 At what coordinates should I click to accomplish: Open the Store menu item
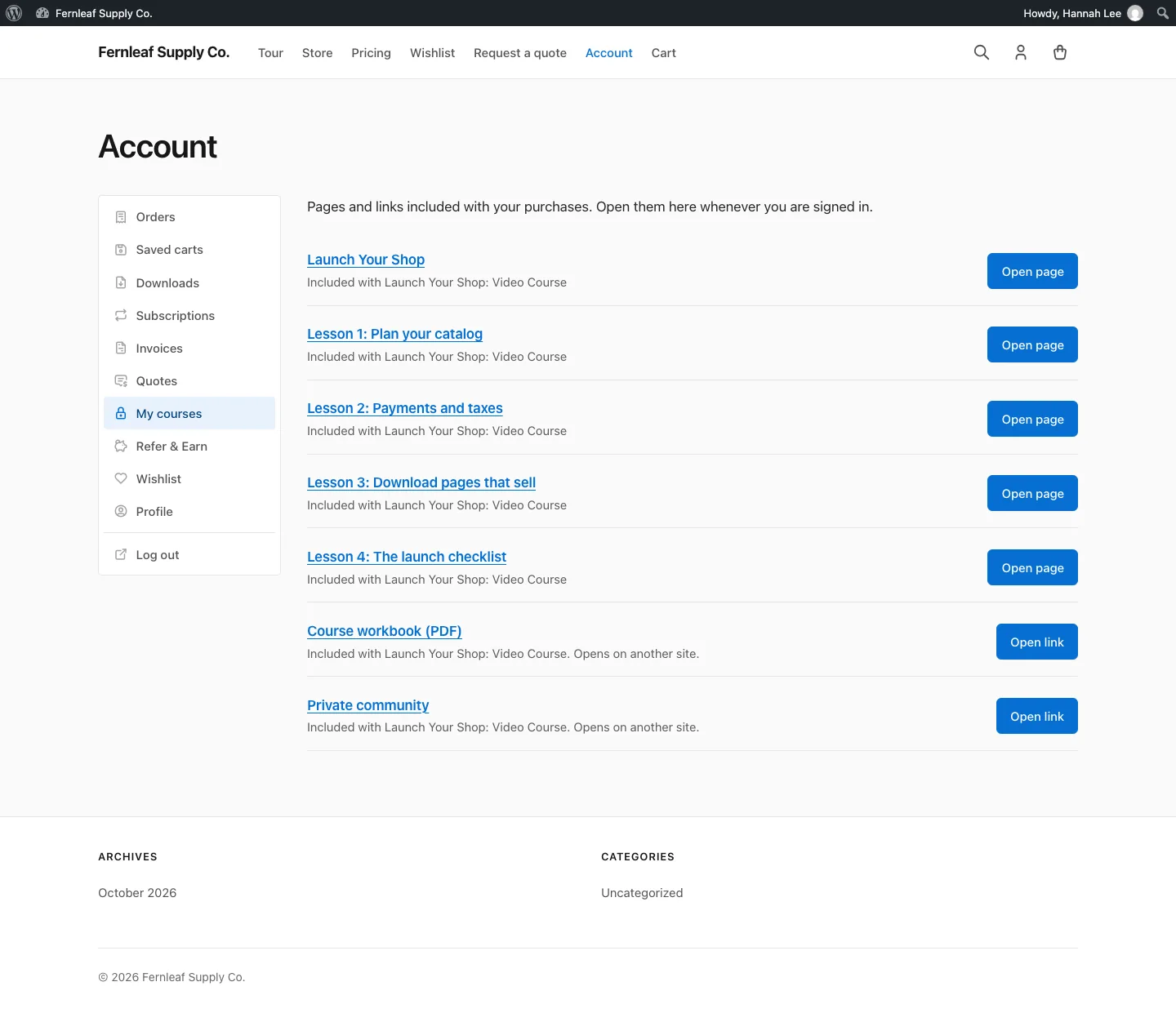click(318, 53)
